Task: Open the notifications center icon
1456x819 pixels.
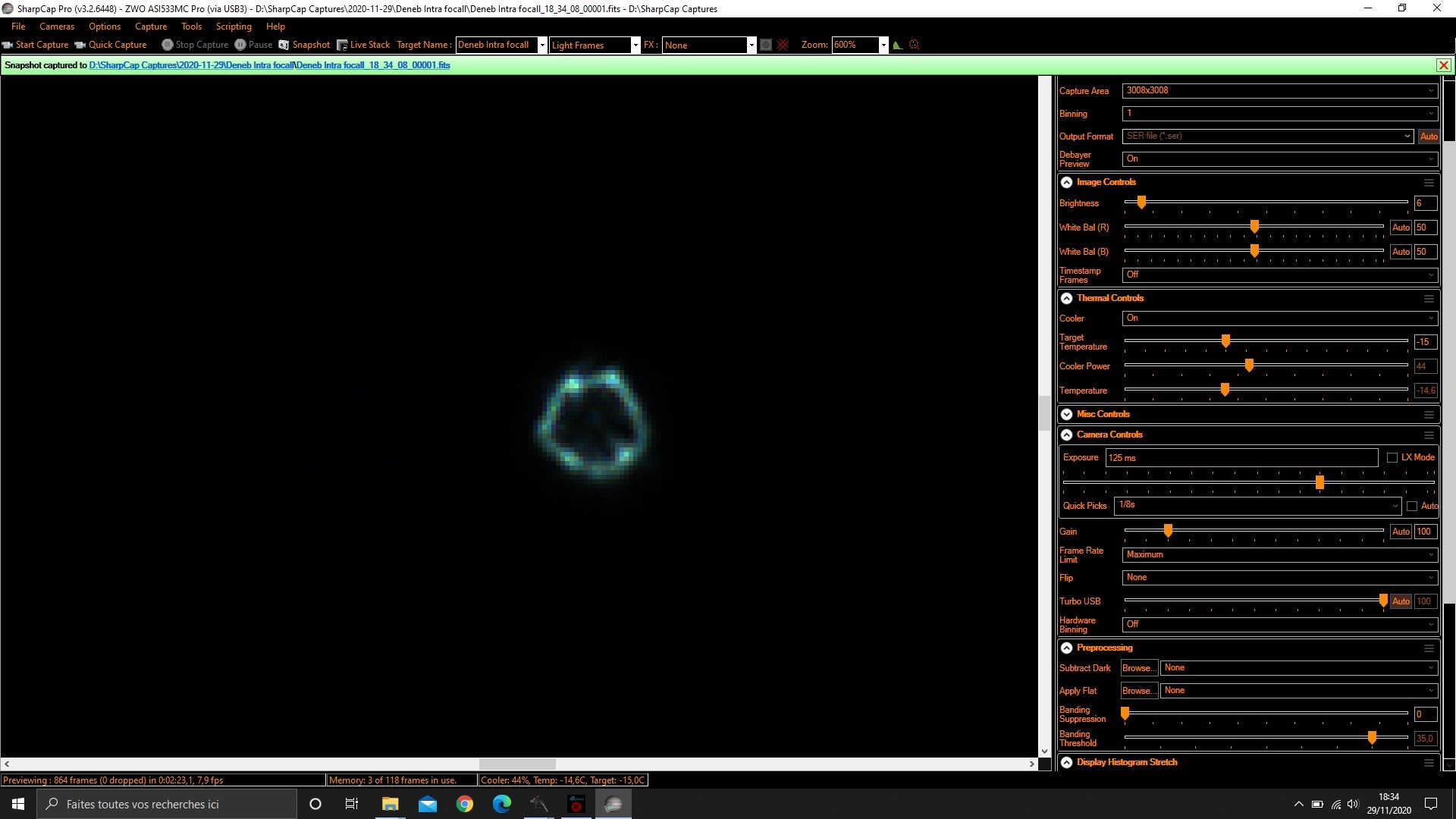Action: point(1431,804)
